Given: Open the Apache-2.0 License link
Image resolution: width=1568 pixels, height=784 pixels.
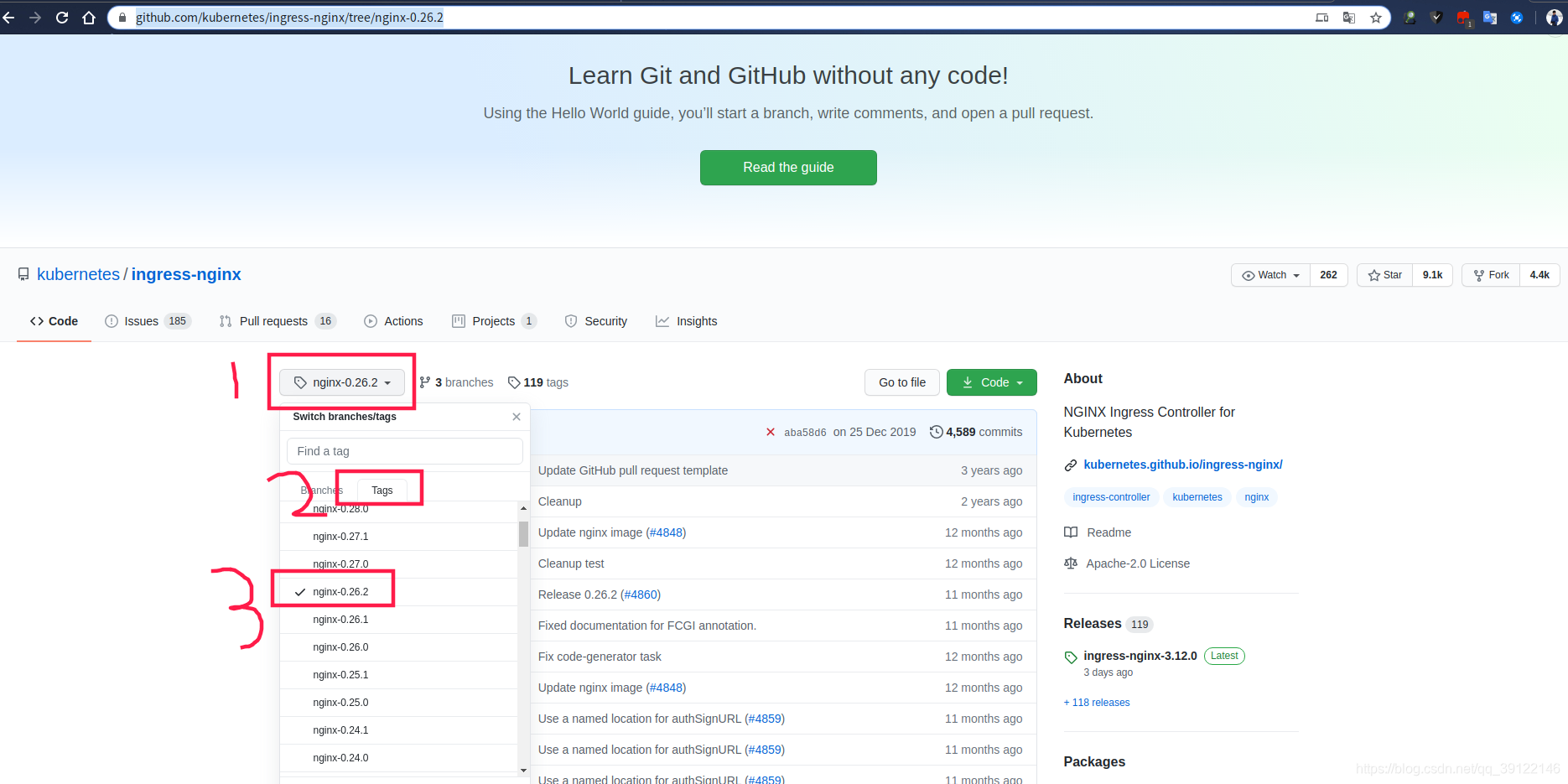Looking at the screenshot, I should [x=1127, y=563].
